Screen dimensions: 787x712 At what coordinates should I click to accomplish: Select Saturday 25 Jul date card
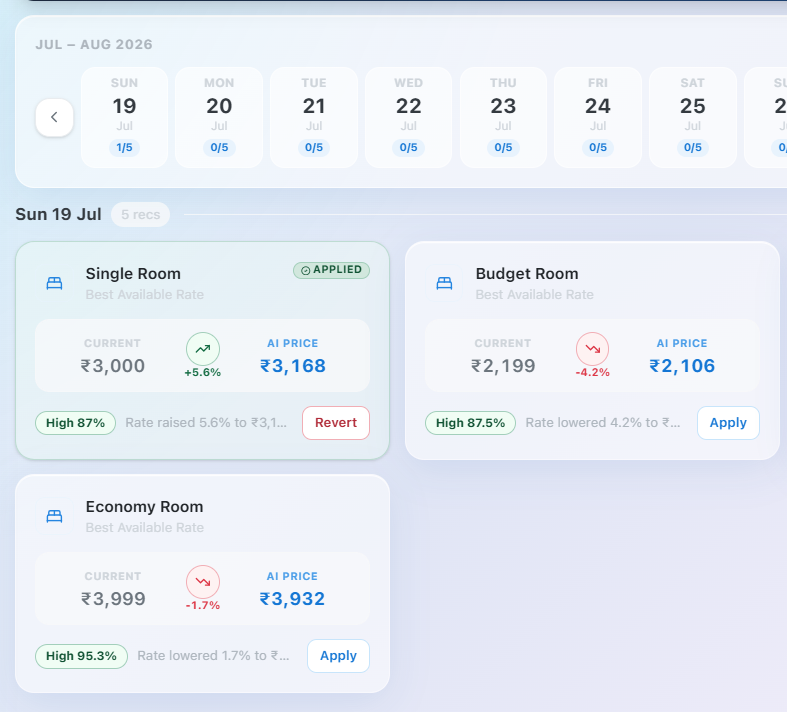pos(693,117)
